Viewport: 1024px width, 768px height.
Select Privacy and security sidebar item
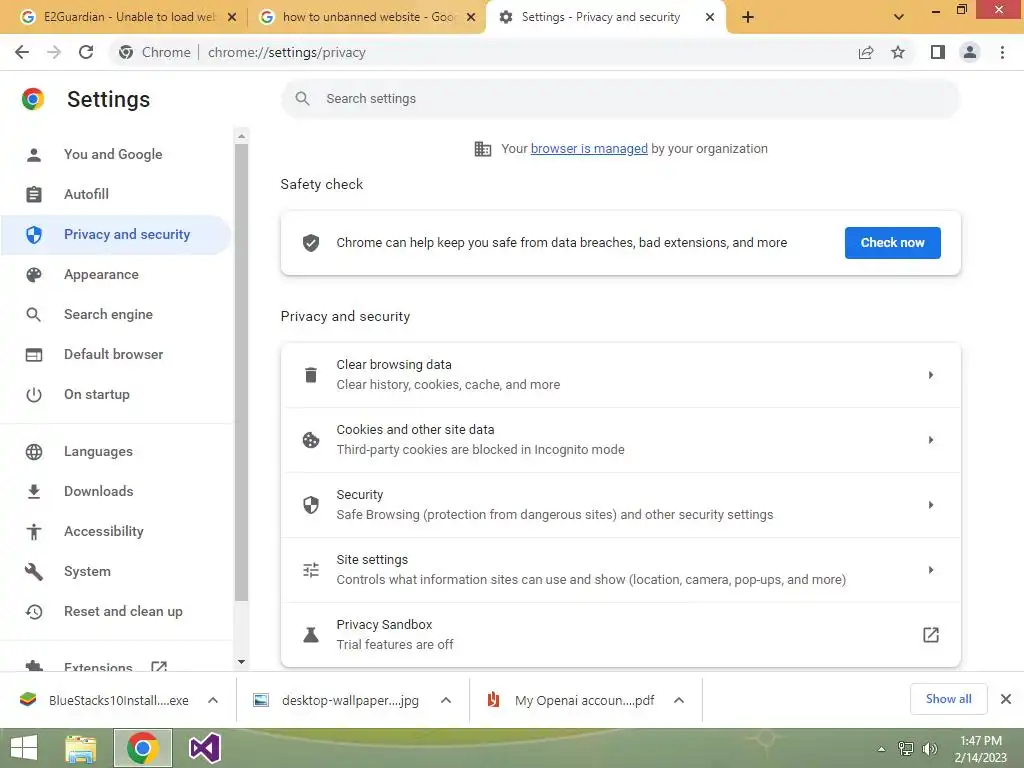click(116, 234)
